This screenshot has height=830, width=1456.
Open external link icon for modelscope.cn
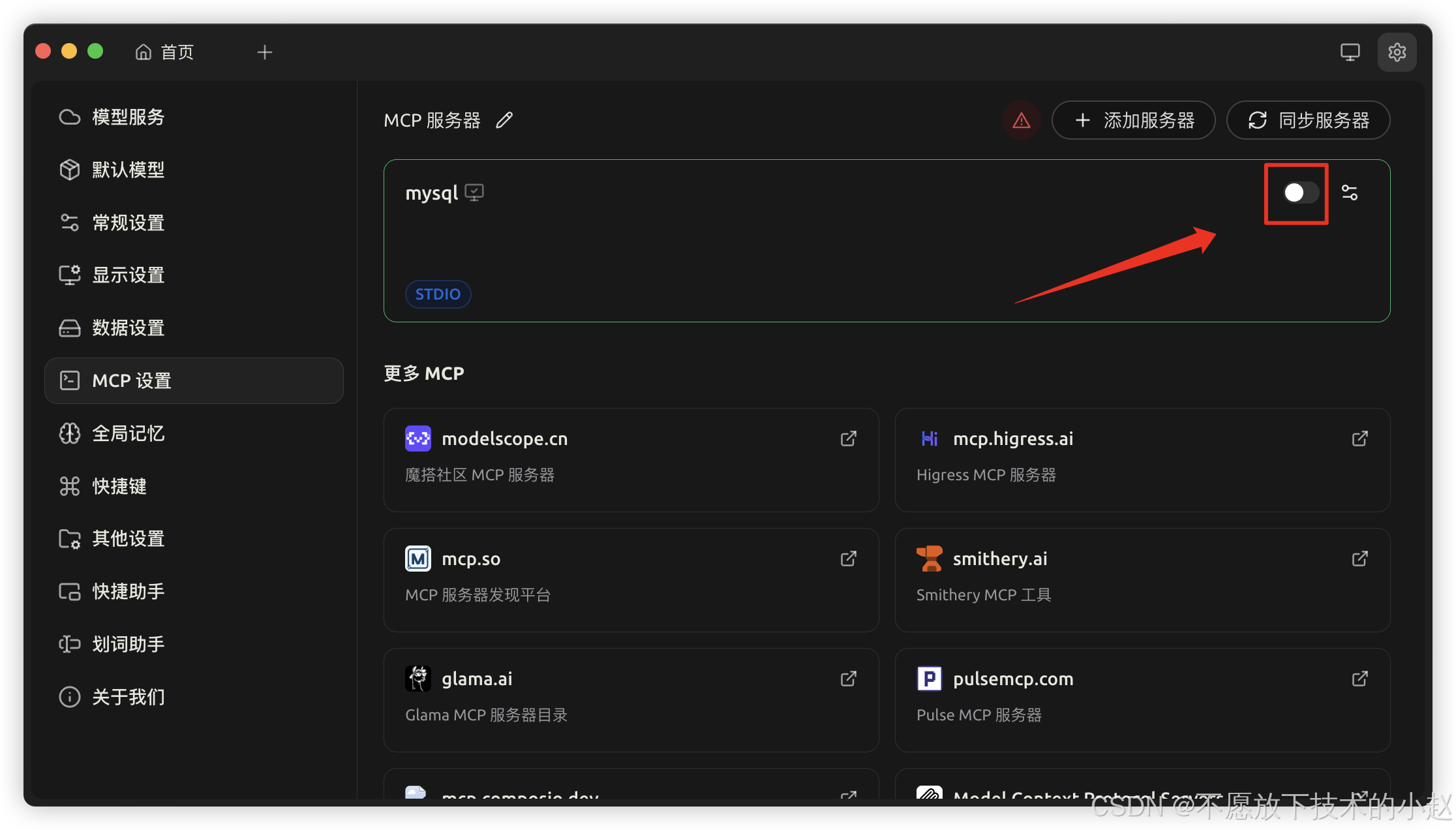click(848, 438)
